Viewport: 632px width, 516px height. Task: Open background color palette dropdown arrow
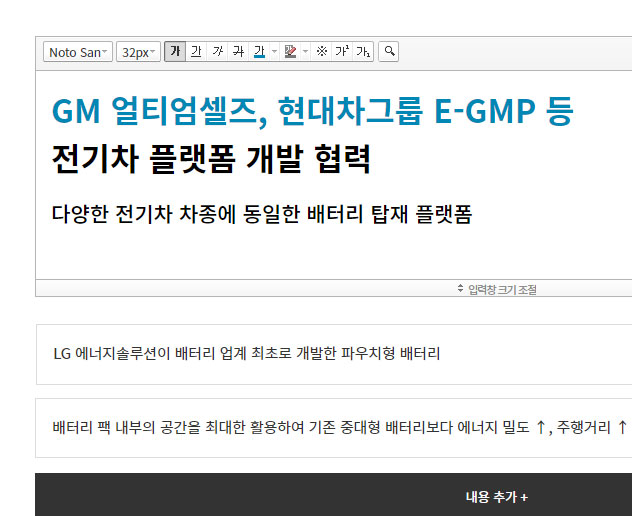[306, 52]
